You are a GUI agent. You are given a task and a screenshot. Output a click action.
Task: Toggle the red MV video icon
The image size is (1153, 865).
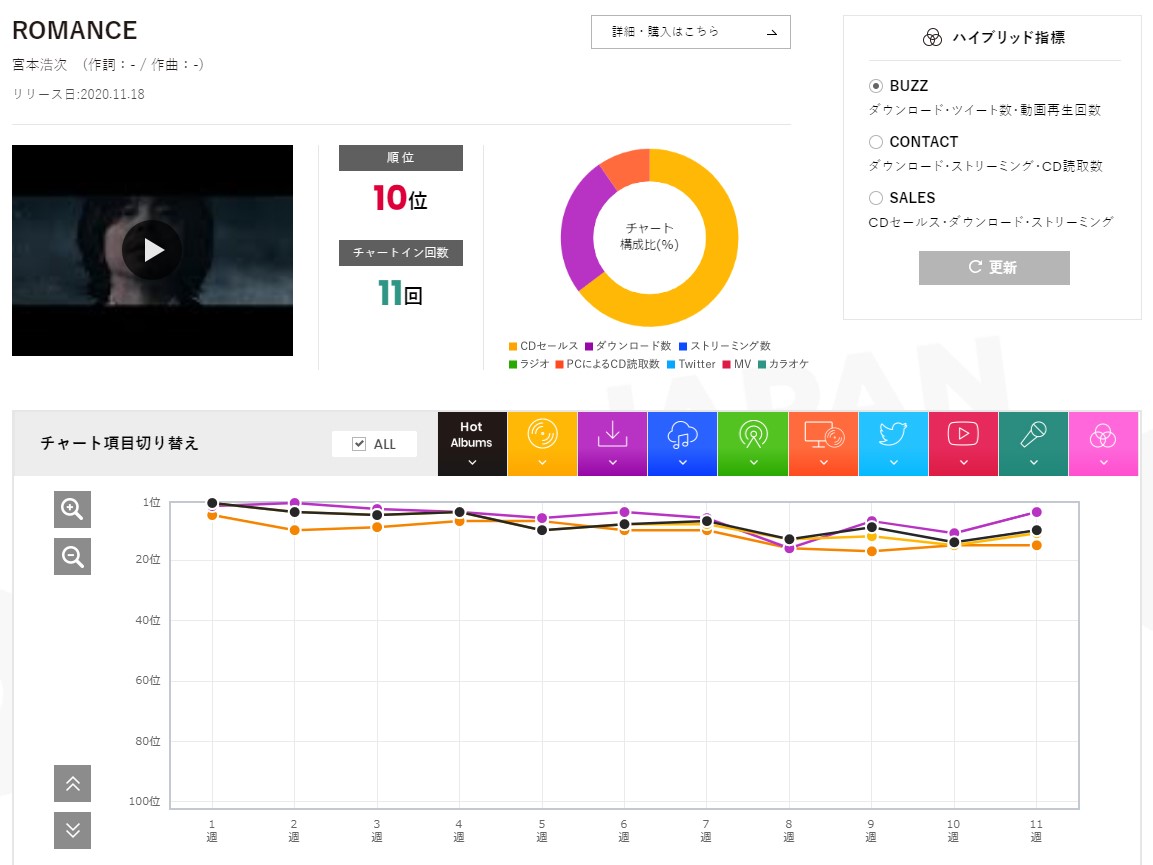coord(963,444)
